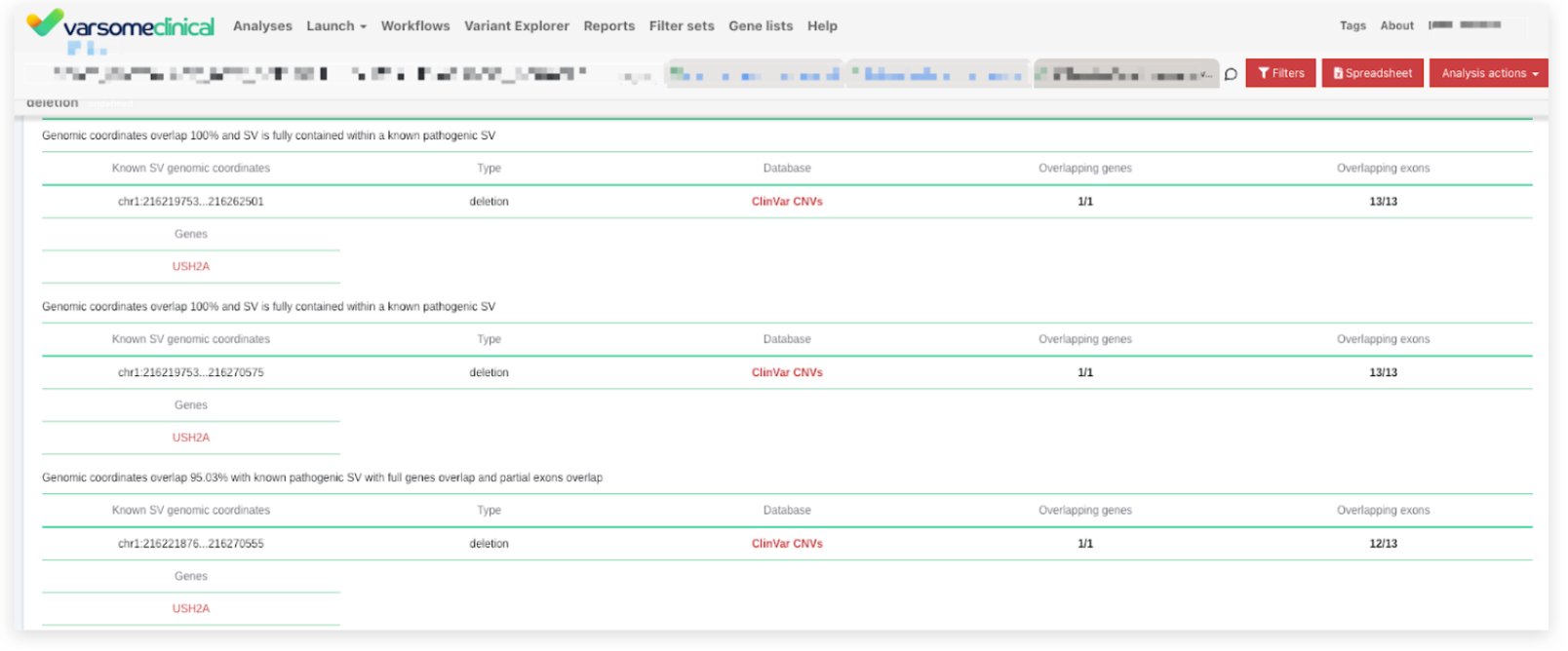Click the comment bubble icon beside Filters
1568x651 pixels.
click(1231, 74)
